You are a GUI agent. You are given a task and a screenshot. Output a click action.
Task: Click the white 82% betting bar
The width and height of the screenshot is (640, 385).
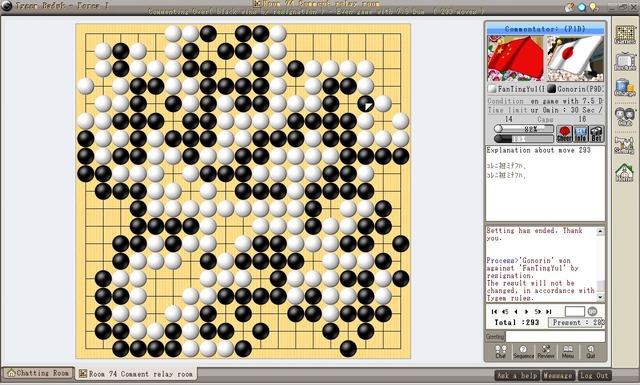pos(524,129)
